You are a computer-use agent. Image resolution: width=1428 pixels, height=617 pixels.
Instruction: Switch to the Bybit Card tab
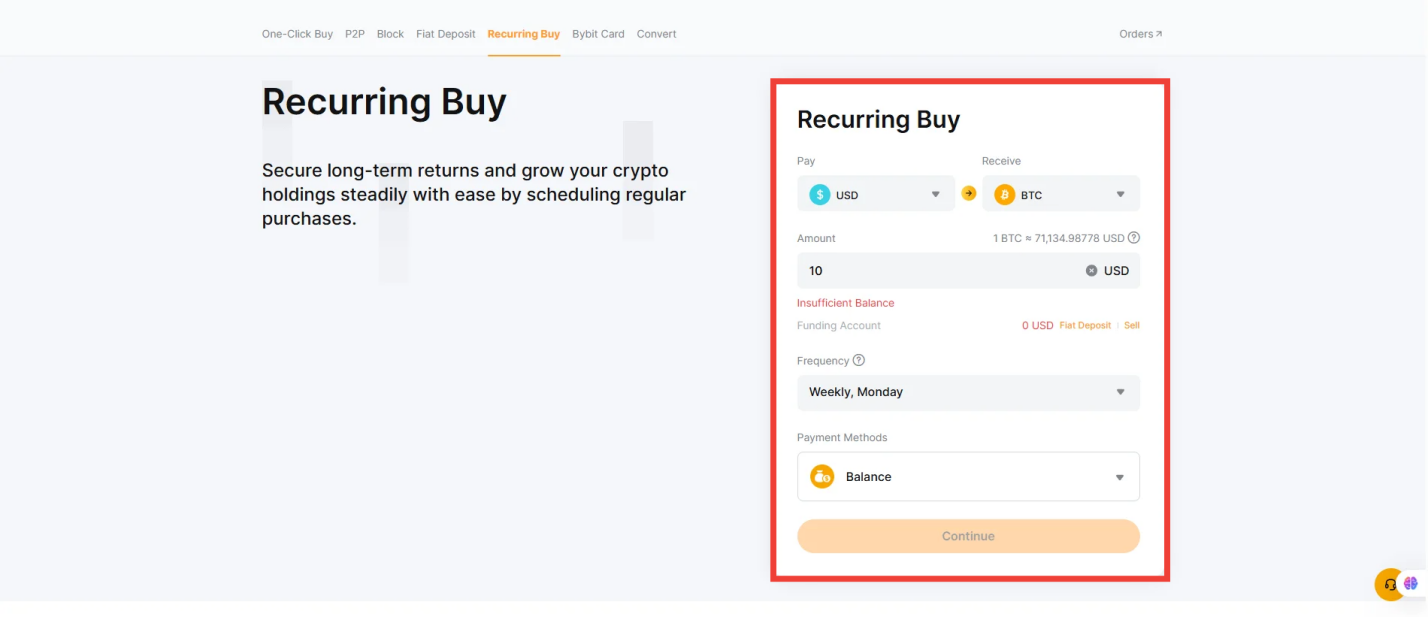click(598, 33)
